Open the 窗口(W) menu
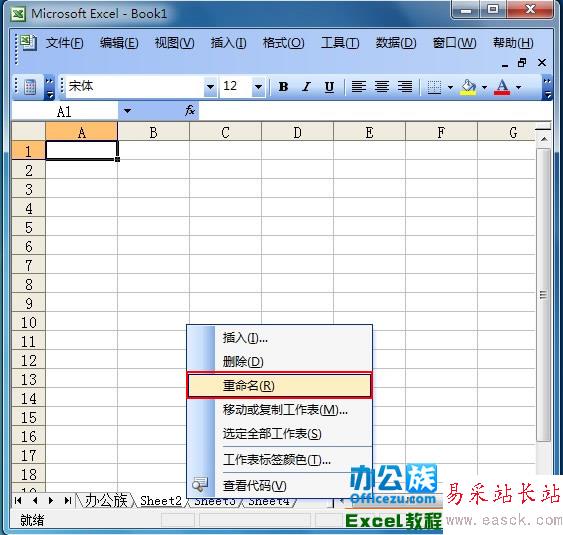563x535 pixels. 454,43
